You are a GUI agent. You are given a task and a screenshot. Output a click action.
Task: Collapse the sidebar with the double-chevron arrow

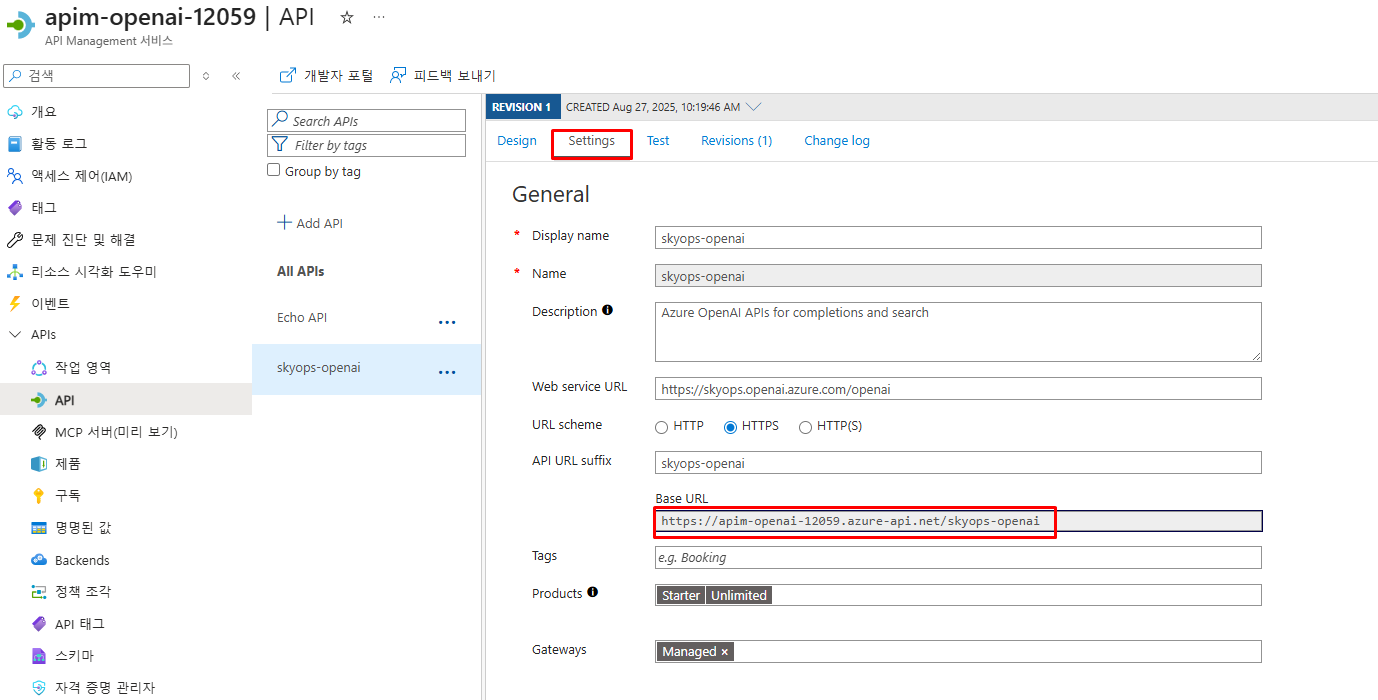point(236,75)
